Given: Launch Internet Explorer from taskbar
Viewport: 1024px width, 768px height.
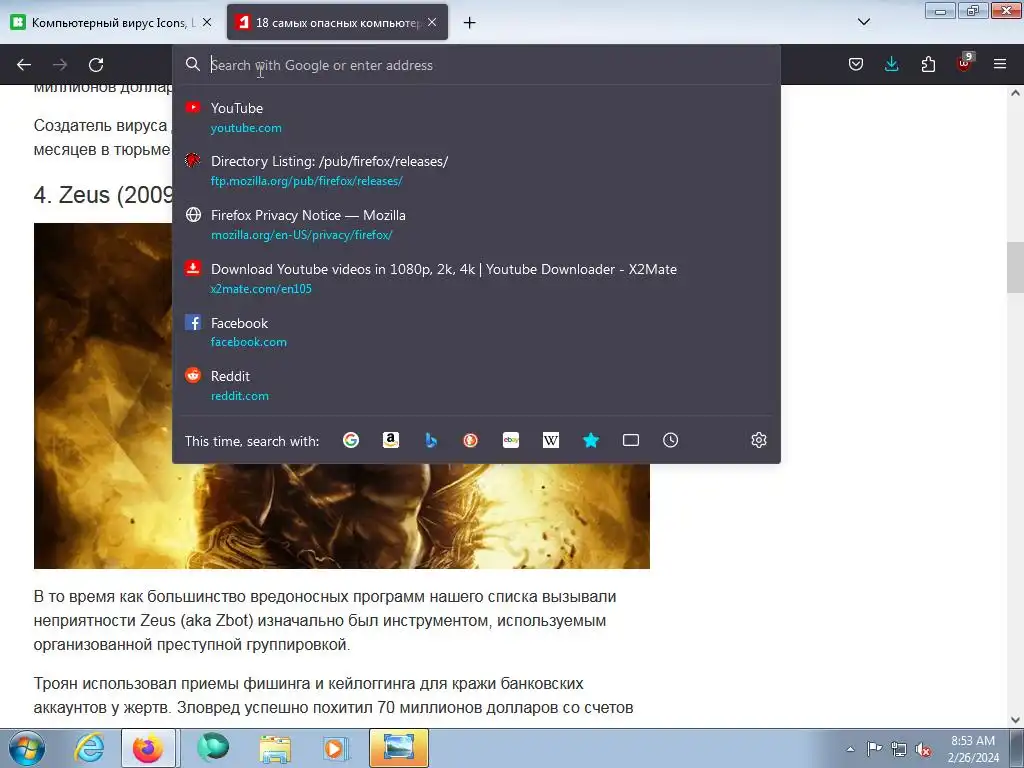Looking at the screenshot, I should click(x=89, y=748).
